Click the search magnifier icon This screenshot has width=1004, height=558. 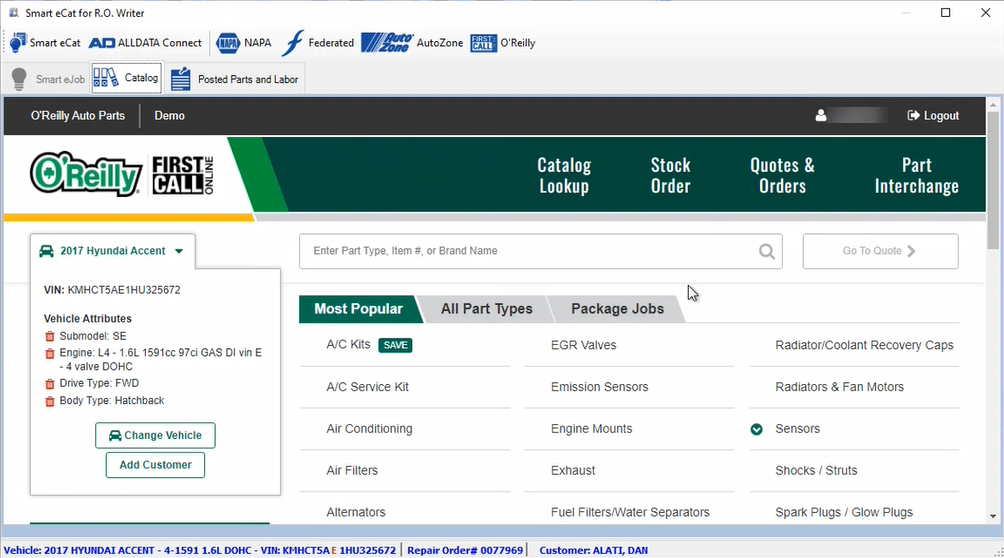pyautogui.click(x=766, y=251)
